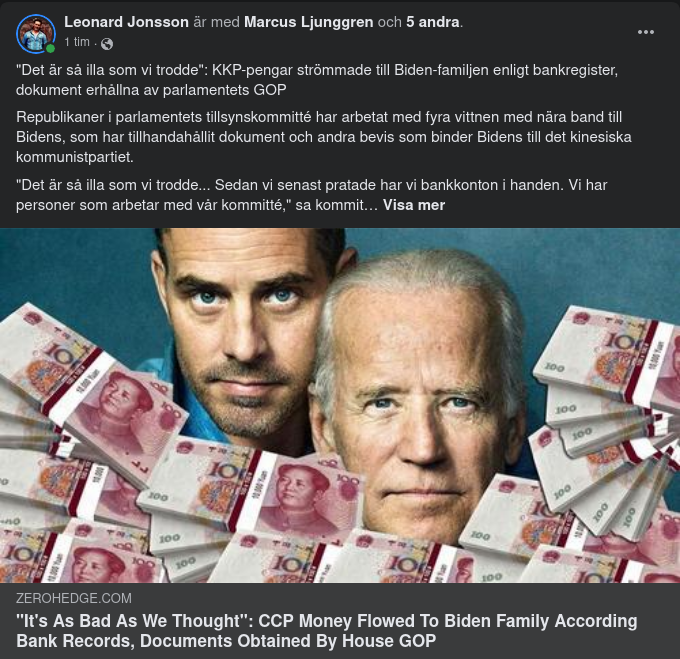
Task: Click the word kommunistpartiet in post text
Action: pyautogui.click(x=75, y=157)
